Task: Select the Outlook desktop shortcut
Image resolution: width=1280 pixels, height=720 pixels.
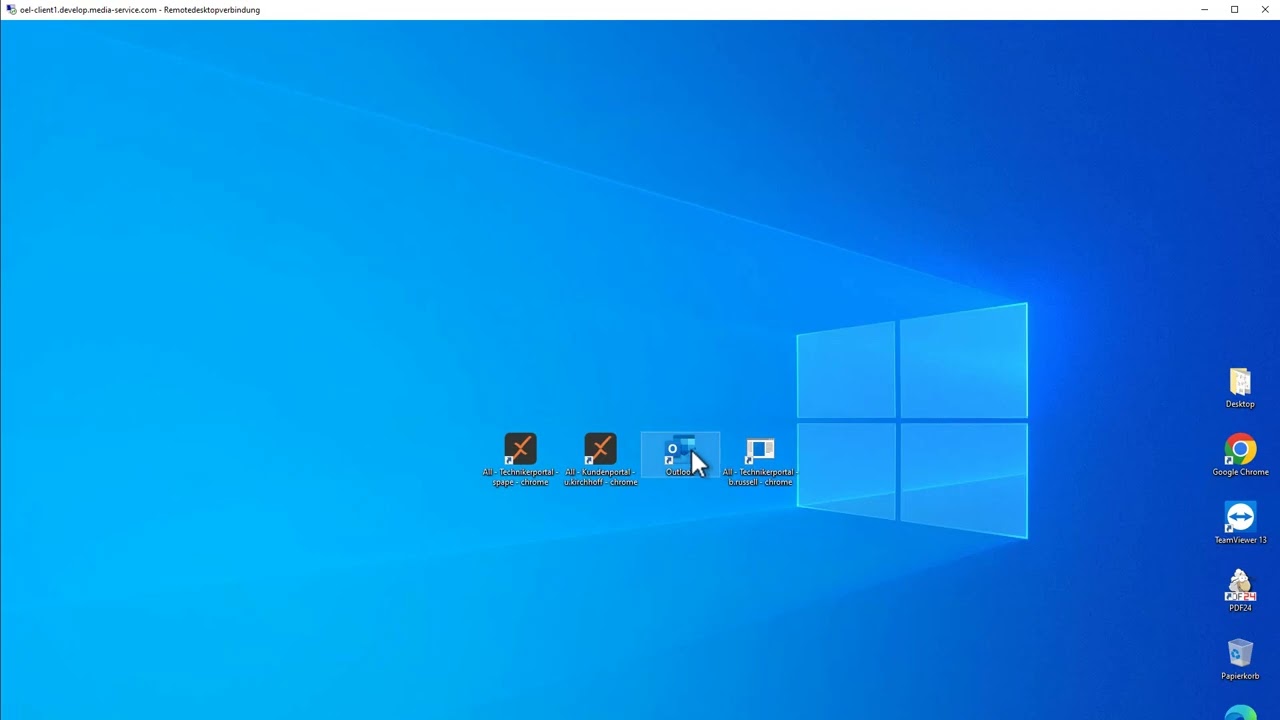Action: [x=680, y=455]
